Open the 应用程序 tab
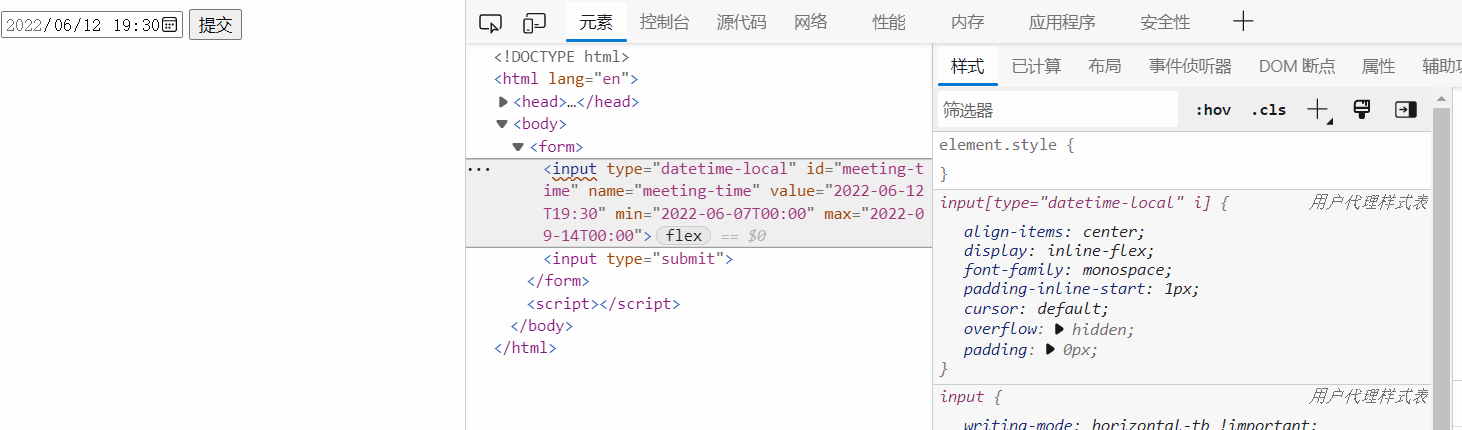The width and height of the screenshot is (1462, 430). [x=1062, y=22]
